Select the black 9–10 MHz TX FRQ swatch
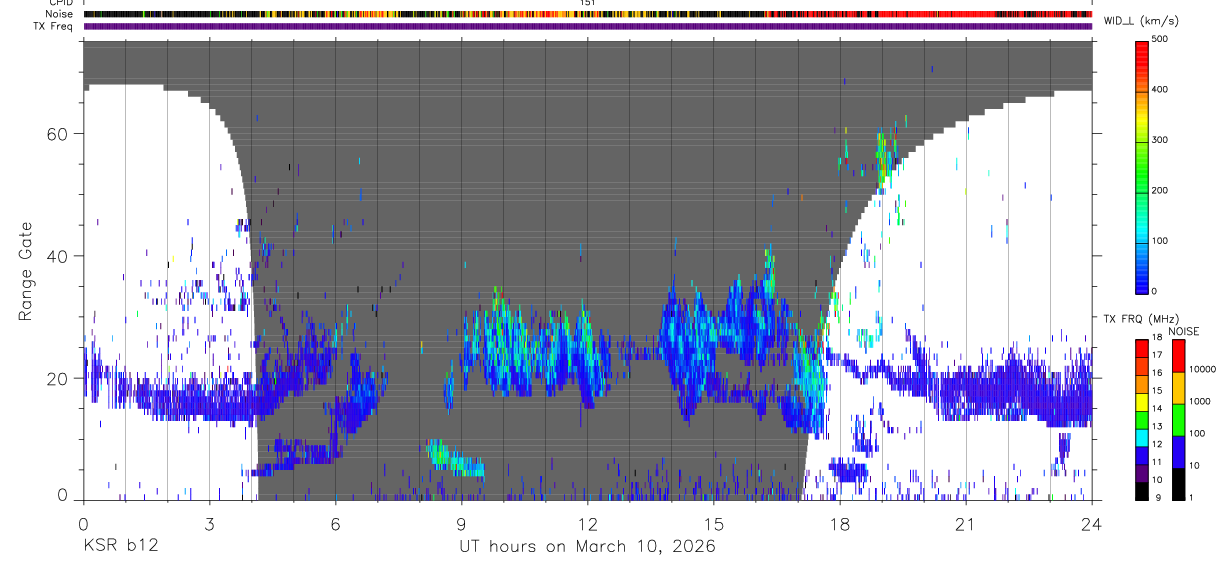1228x567 pixels. (1141, 491)
